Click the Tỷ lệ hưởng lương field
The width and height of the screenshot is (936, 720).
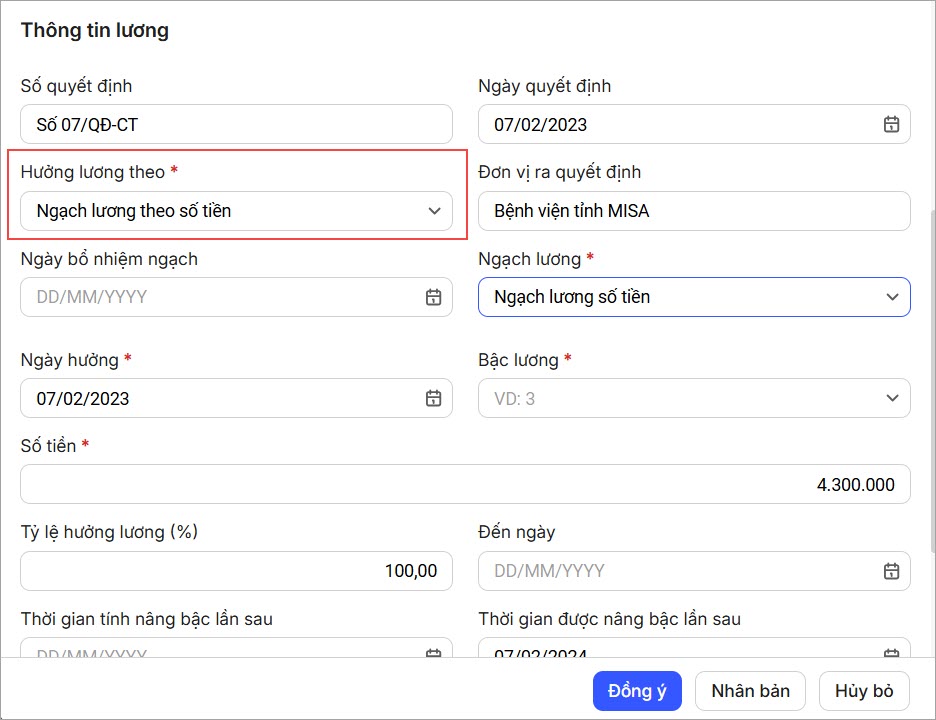coord(236,571)
